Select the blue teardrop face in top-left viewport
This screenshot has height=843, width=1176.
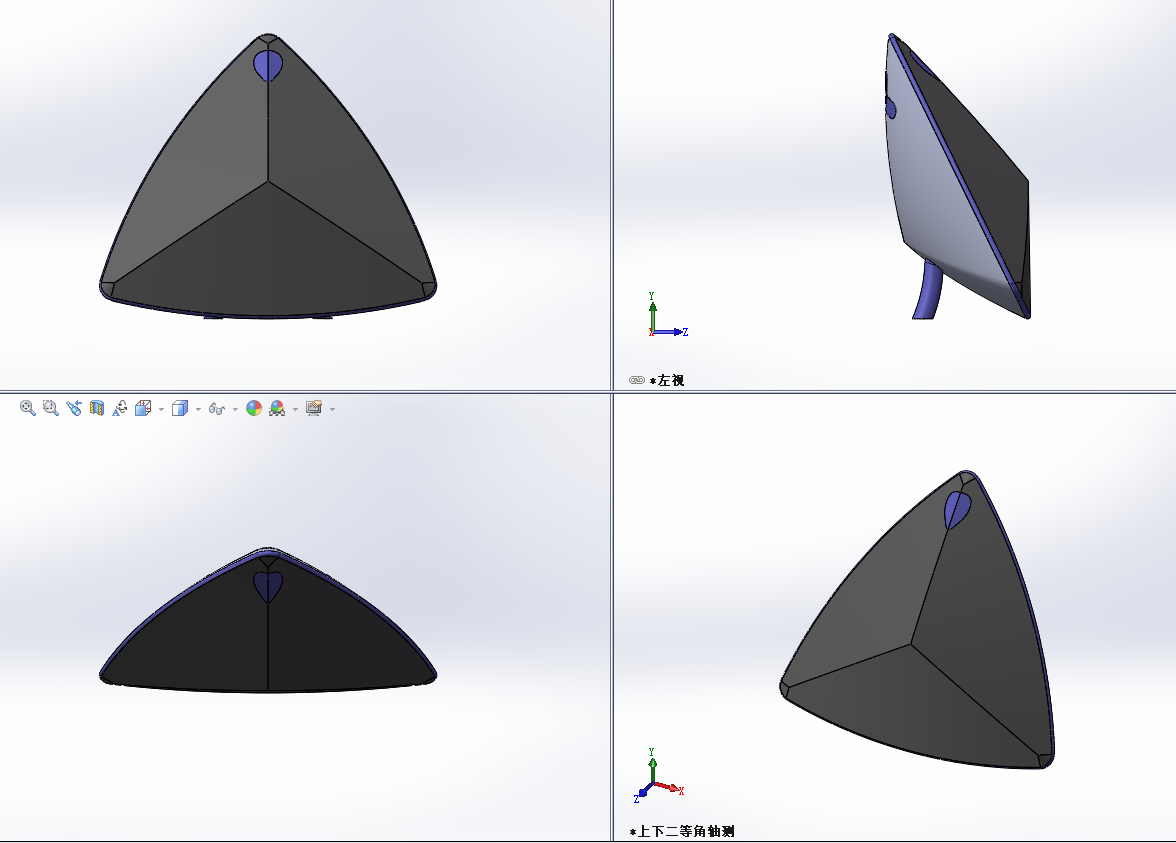click(x=268, y=65)
